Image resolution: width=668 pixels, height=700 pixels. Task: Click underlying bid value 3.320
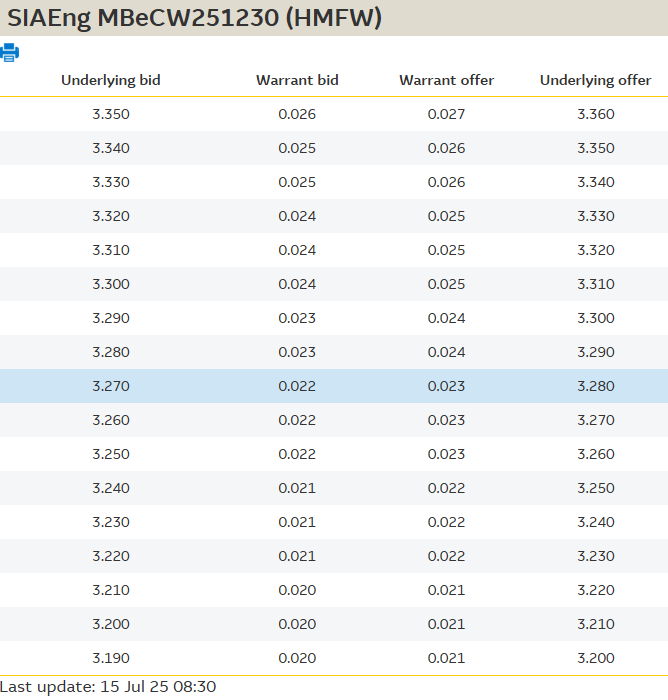click(x=111, y=216)
